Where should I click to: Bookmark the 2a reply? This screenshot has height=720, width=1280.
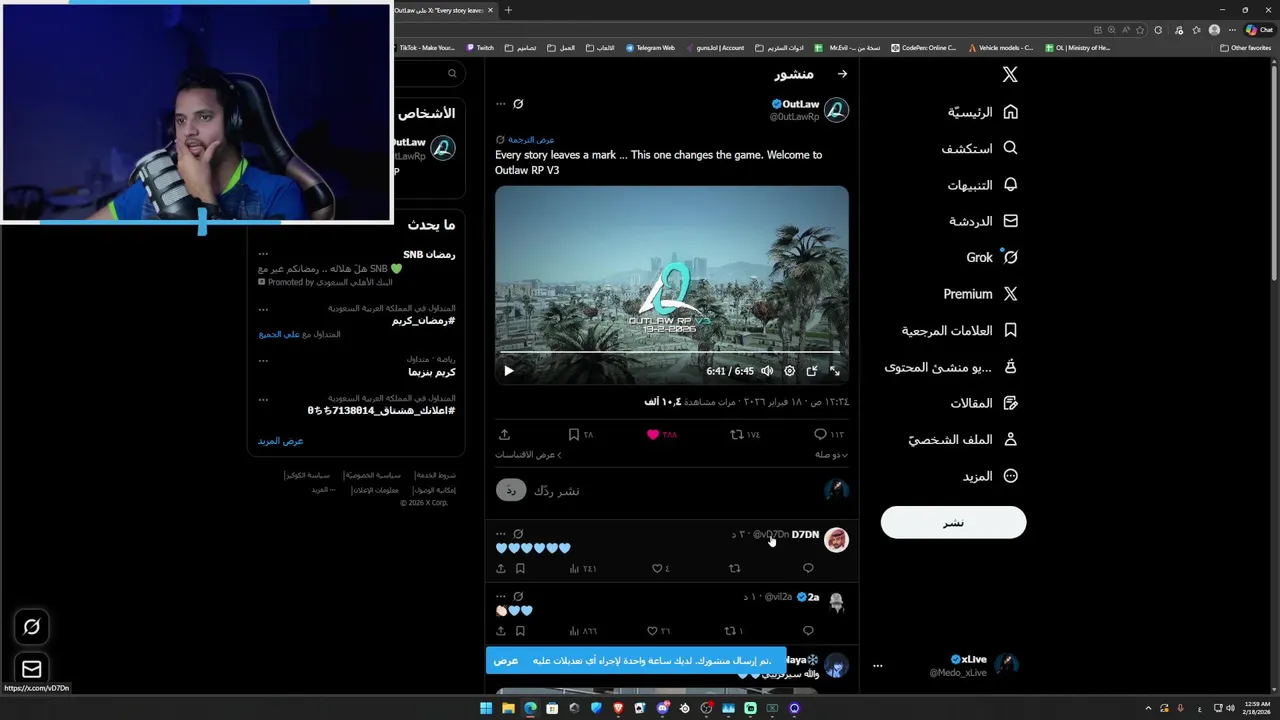click(x=520, y=631)
